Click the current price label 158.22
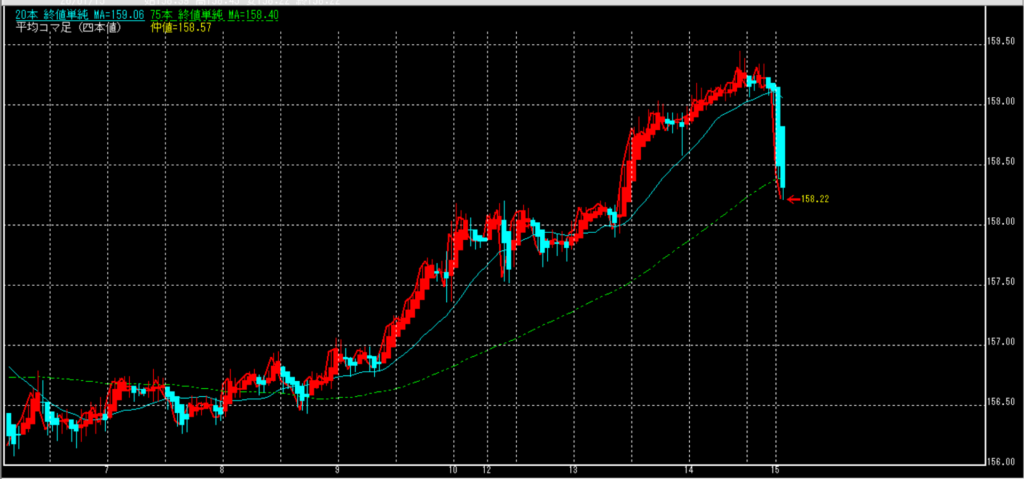 [818, 199]
